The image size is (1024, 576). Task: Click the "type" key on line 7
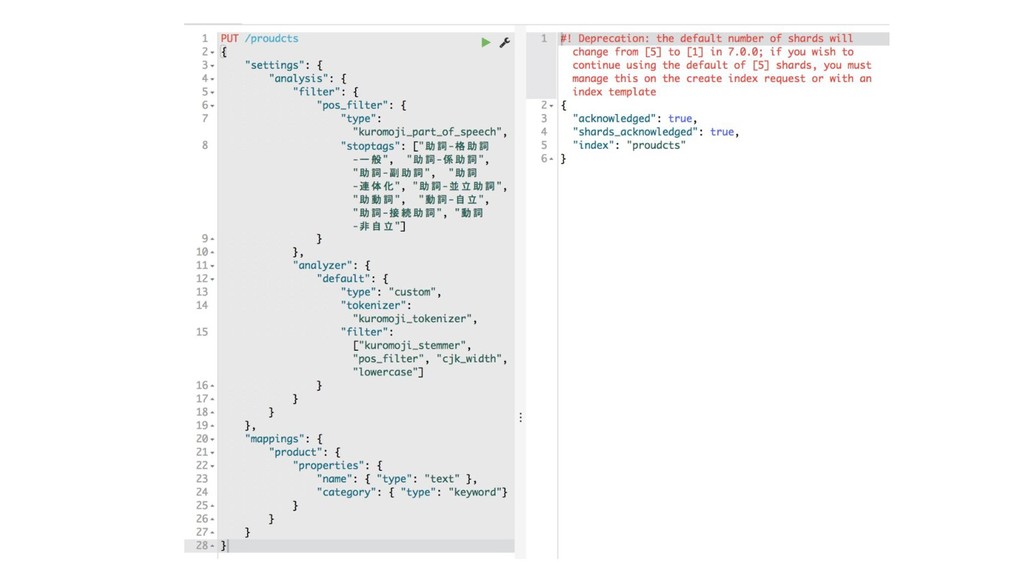point(359,119)
